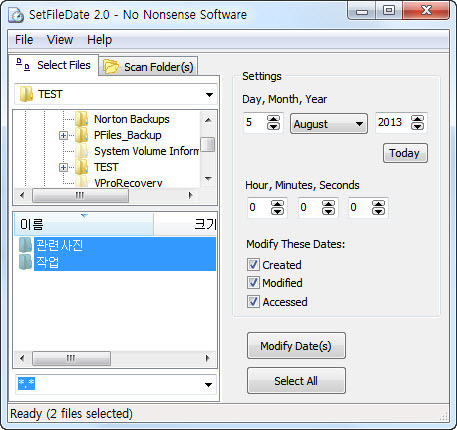Open the View menu

pos(60,40)
